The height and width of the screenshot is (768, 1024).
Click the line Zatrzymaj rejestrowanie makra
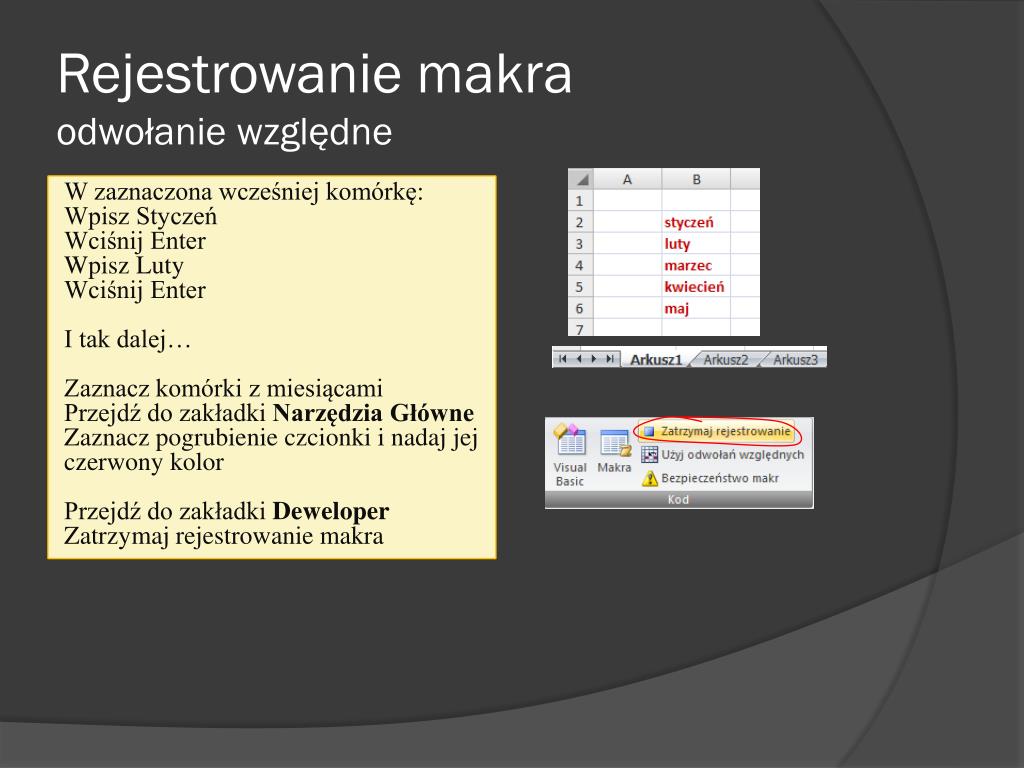(223, 536)
